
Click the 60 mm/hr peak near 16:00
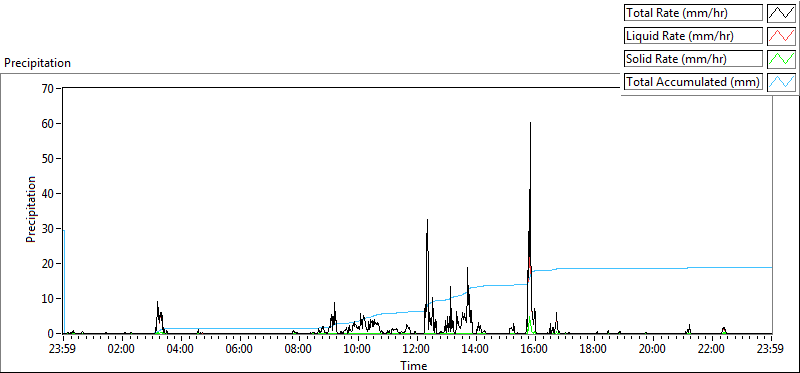(531, 123)
